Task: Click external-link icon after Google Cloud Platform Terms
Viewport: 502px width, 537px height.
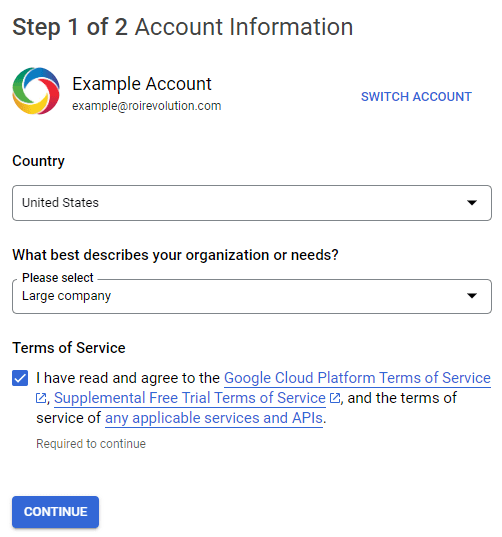Action: [x=41, y=398]
